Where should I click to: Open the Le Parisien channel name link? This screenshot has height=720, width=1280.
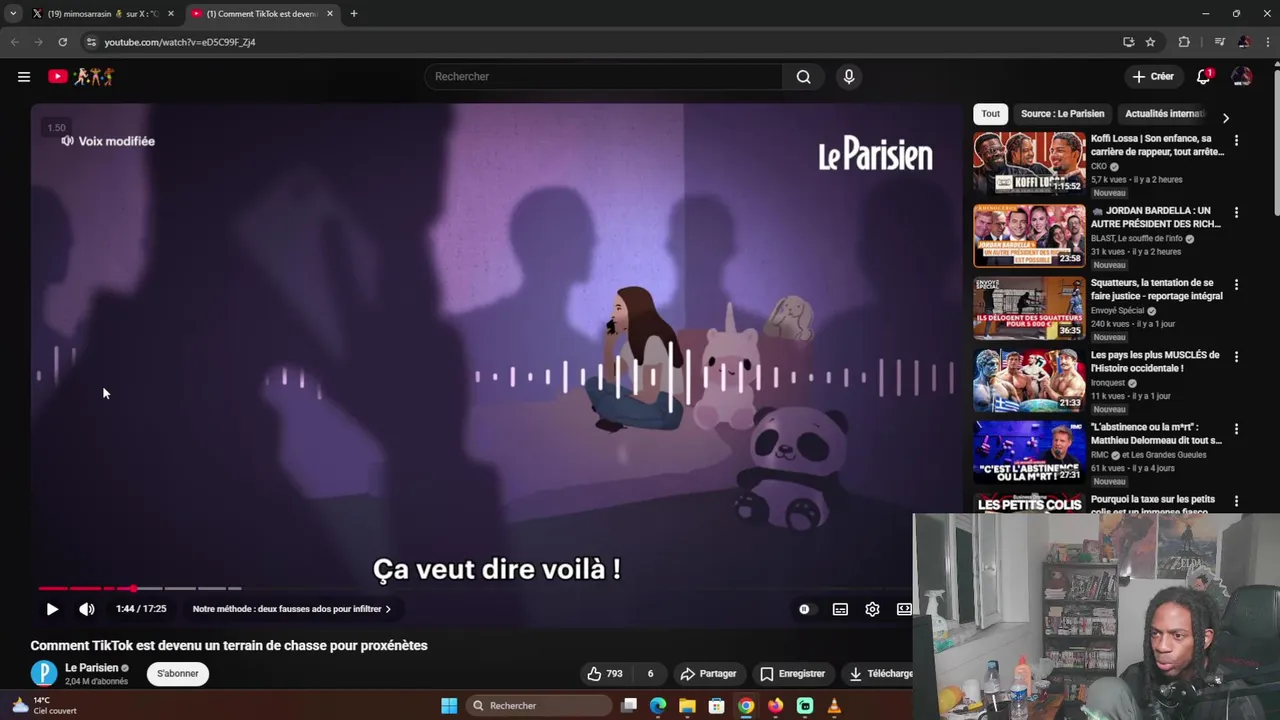coord(91,668)
